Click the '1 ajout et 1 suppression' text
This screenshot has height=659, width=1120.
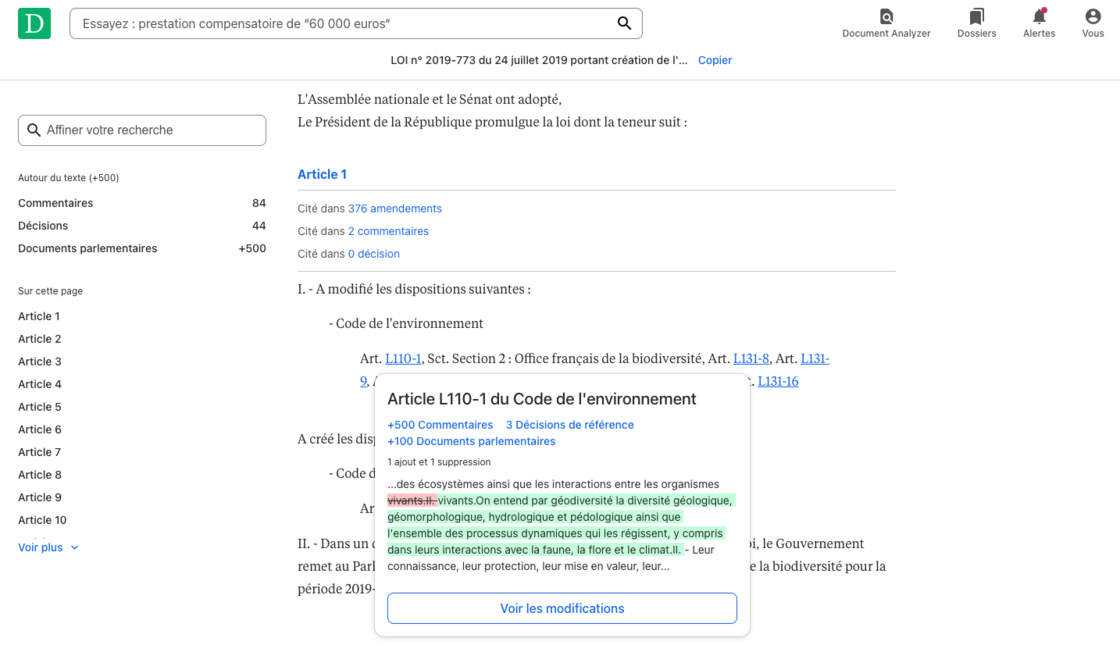click(439, 462)
